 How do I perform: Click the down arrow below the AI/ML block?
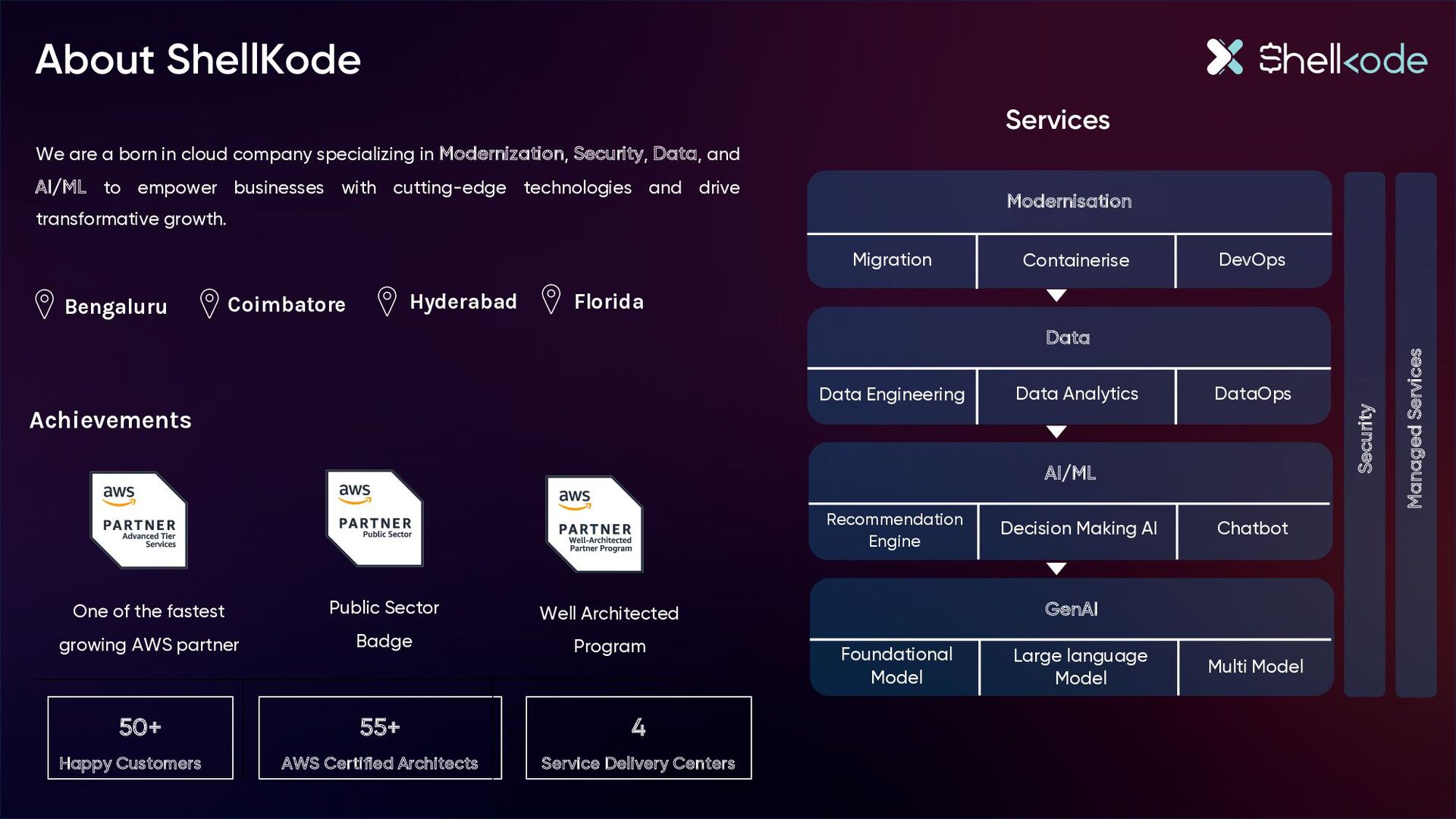pyautogui.click(x=1056, y=568)
